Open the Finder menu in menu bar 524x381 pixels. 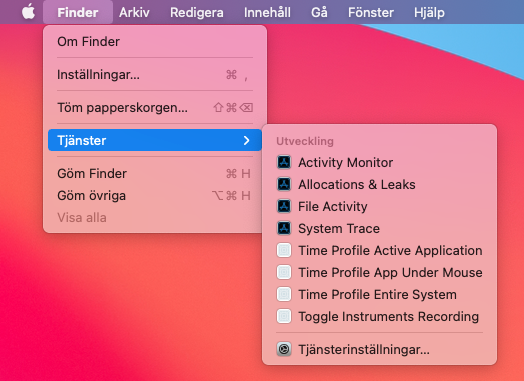pyautogui.click(x=78, y=12)
